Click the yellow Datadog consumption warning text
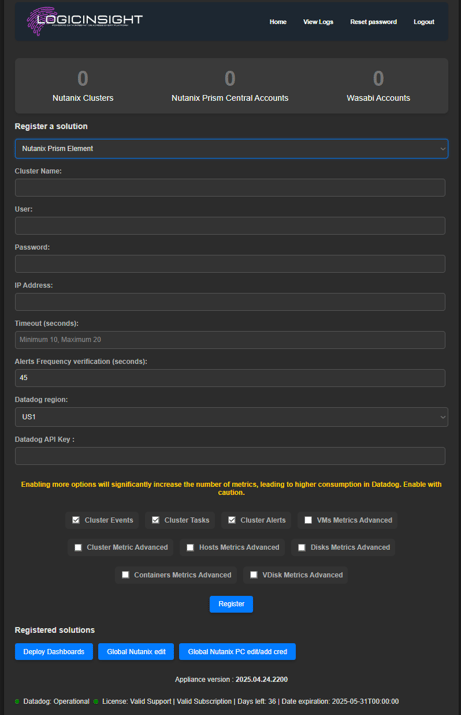The width and height of the screenshot is (461, 715). pyautogui.click(x=231, y=488)
